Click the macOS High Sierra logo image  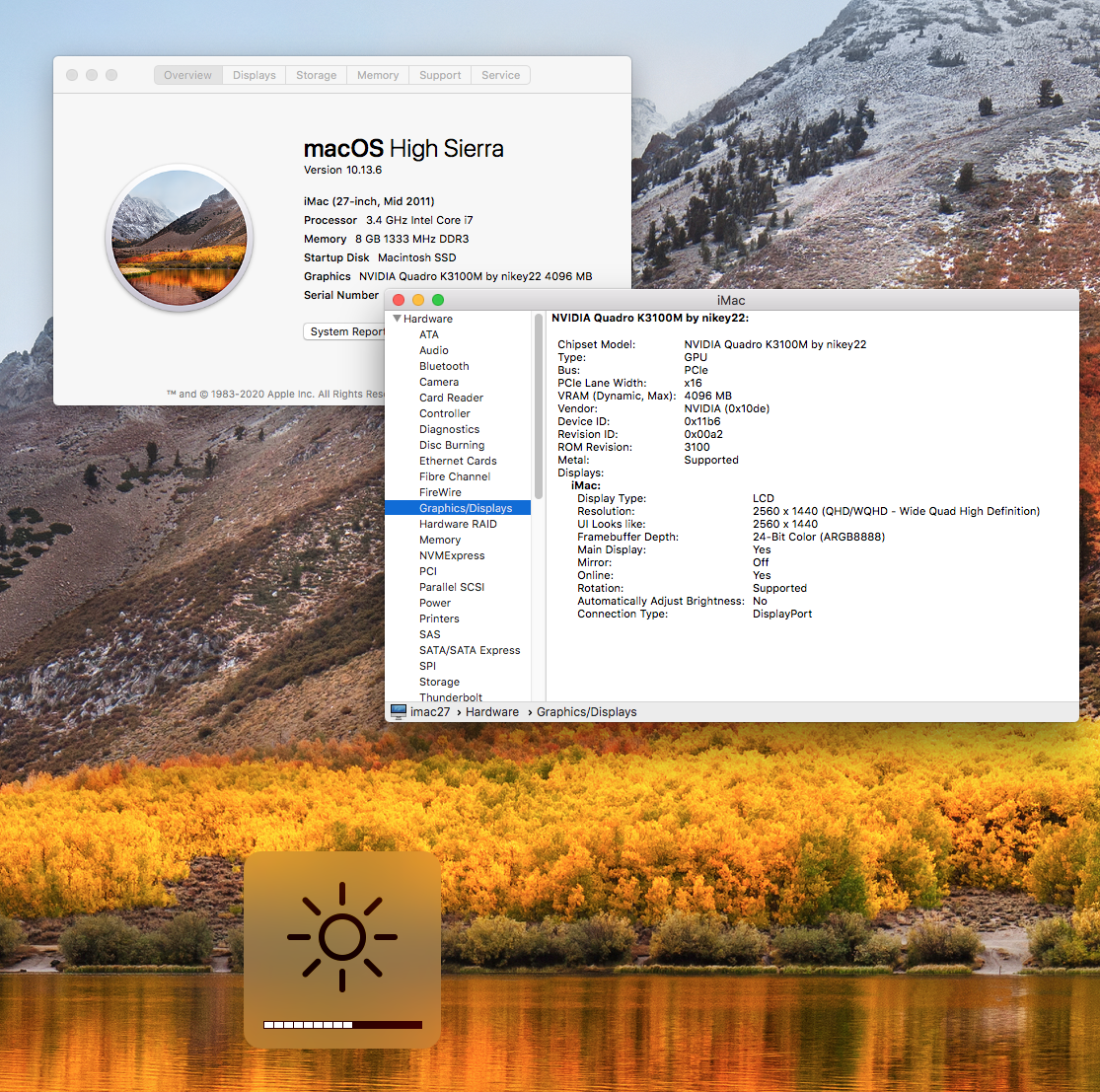(179, 238)
